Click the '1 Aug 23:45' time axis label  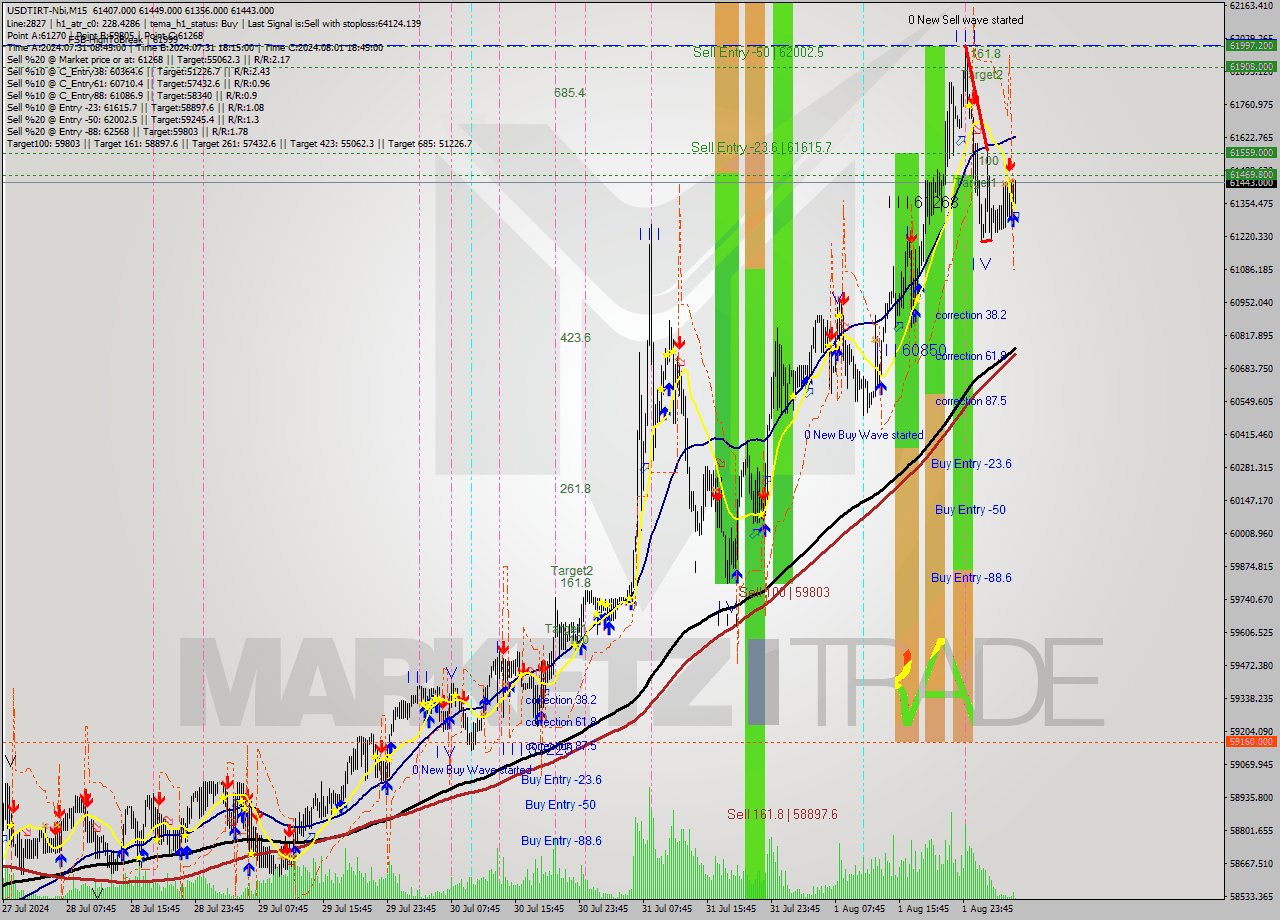[x=987, y=909]
